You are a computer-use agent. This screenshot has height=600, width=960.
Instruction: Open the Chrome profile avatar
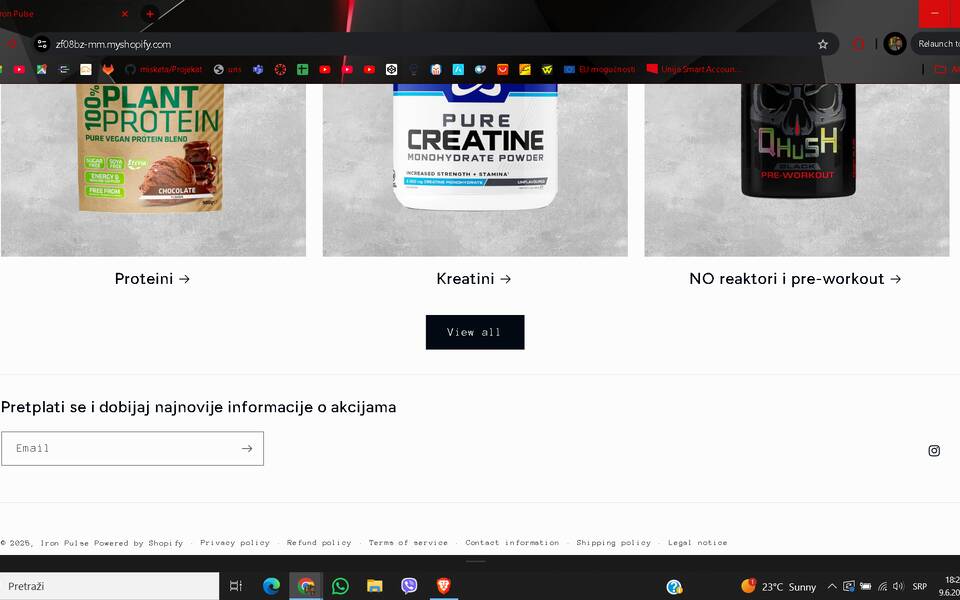pos(894,44)
